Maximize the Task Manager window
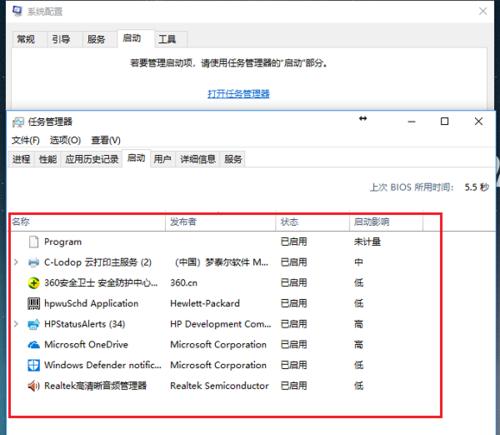 [445, 121]
